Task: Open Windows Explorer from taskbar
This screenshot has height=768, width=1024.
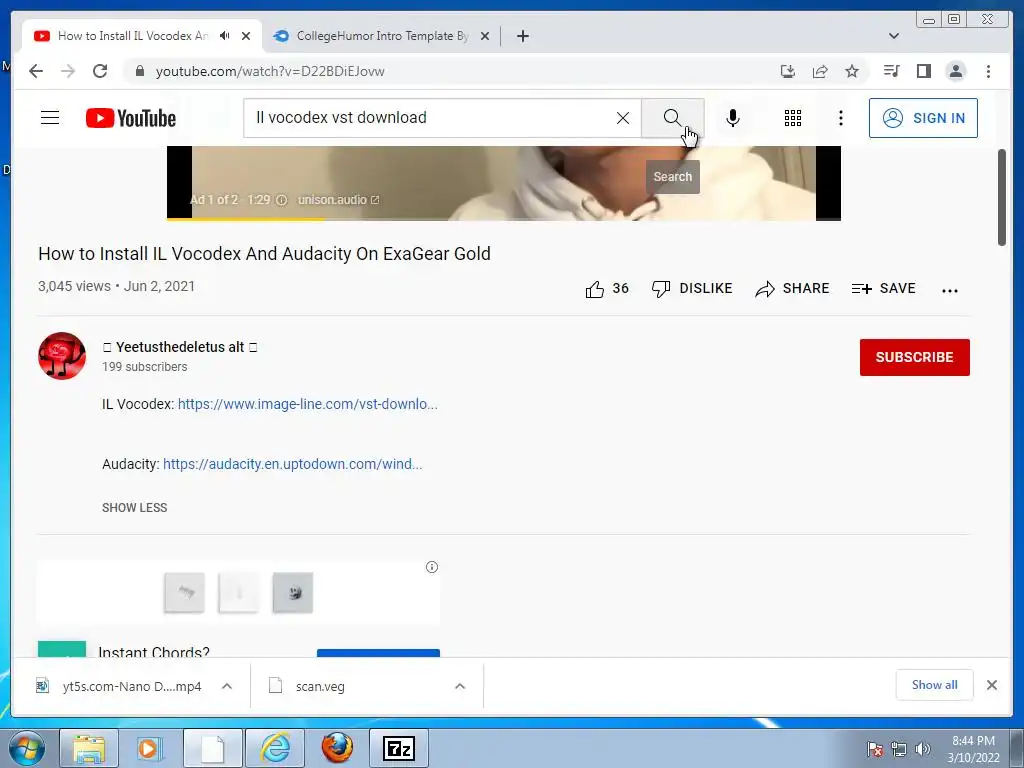Action: (x=89, y=748)
